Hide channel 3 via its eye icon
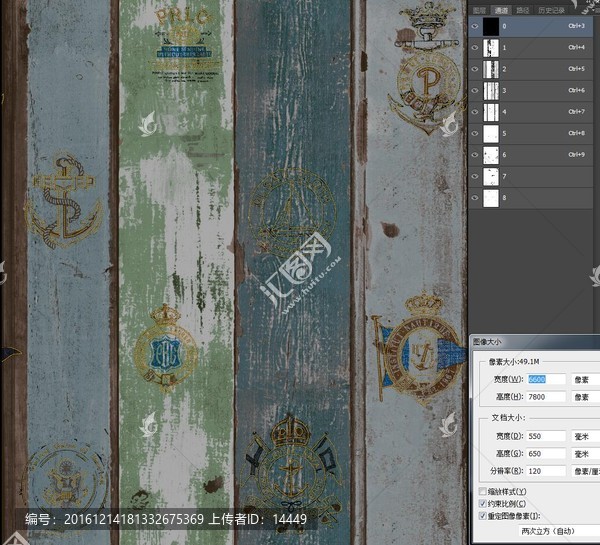 [x=475, y=91]
